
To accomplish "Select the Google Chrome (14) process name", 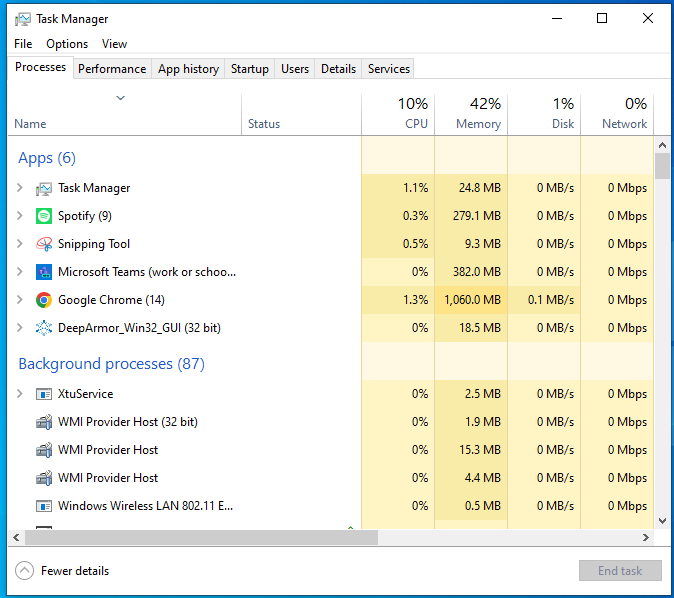I will pyautogui.click(x=111, y=300).
